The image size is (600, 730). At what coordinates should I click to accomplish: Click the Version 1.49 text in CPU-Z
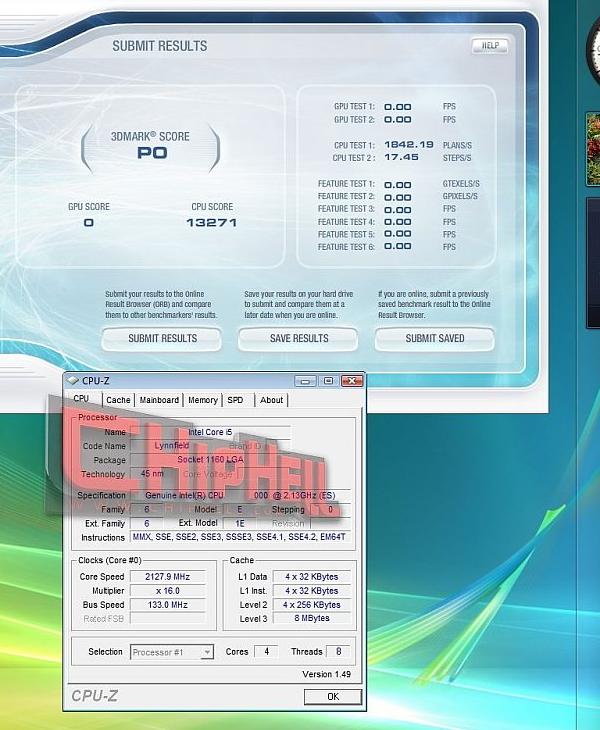pos(326,674)
